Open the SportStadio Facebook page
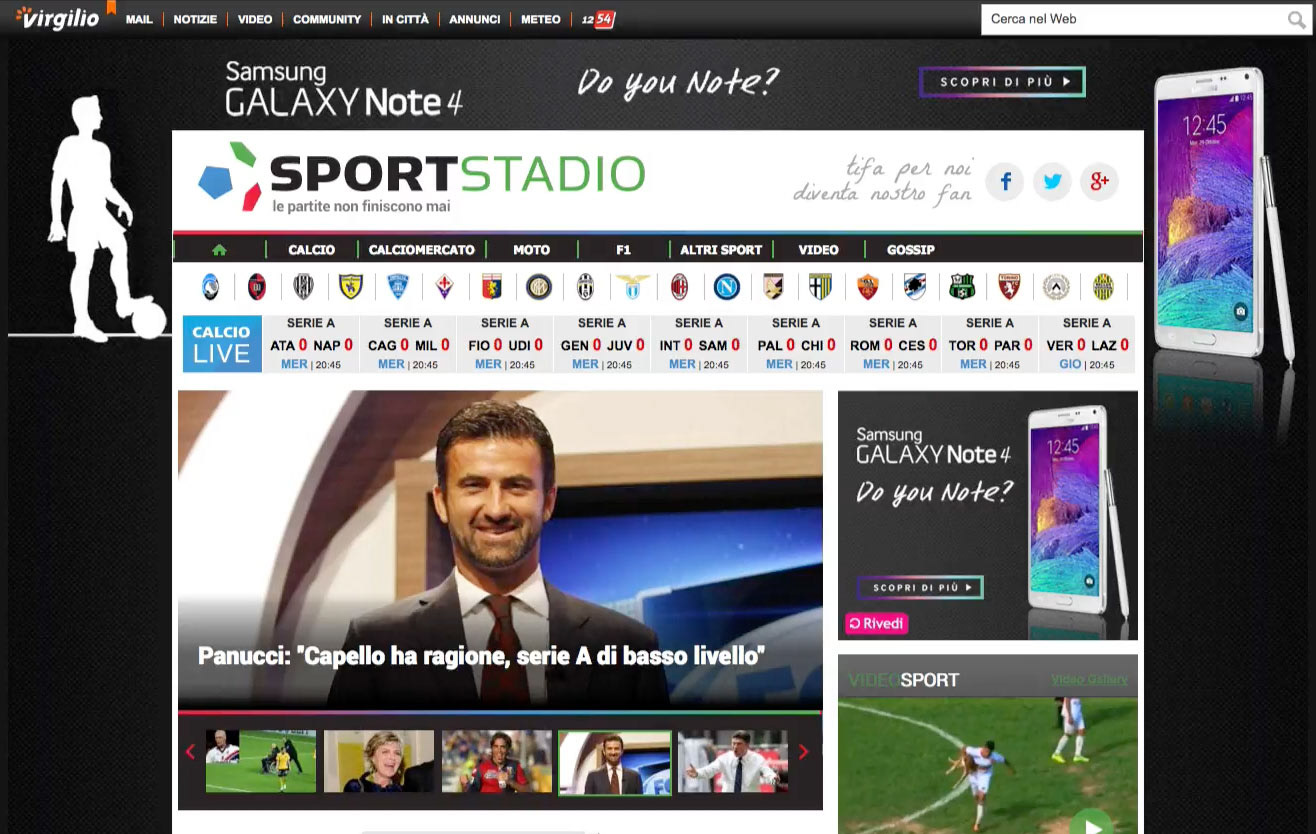Image resolution: width=1316 pixels, height=834 pixels. 1005,182
